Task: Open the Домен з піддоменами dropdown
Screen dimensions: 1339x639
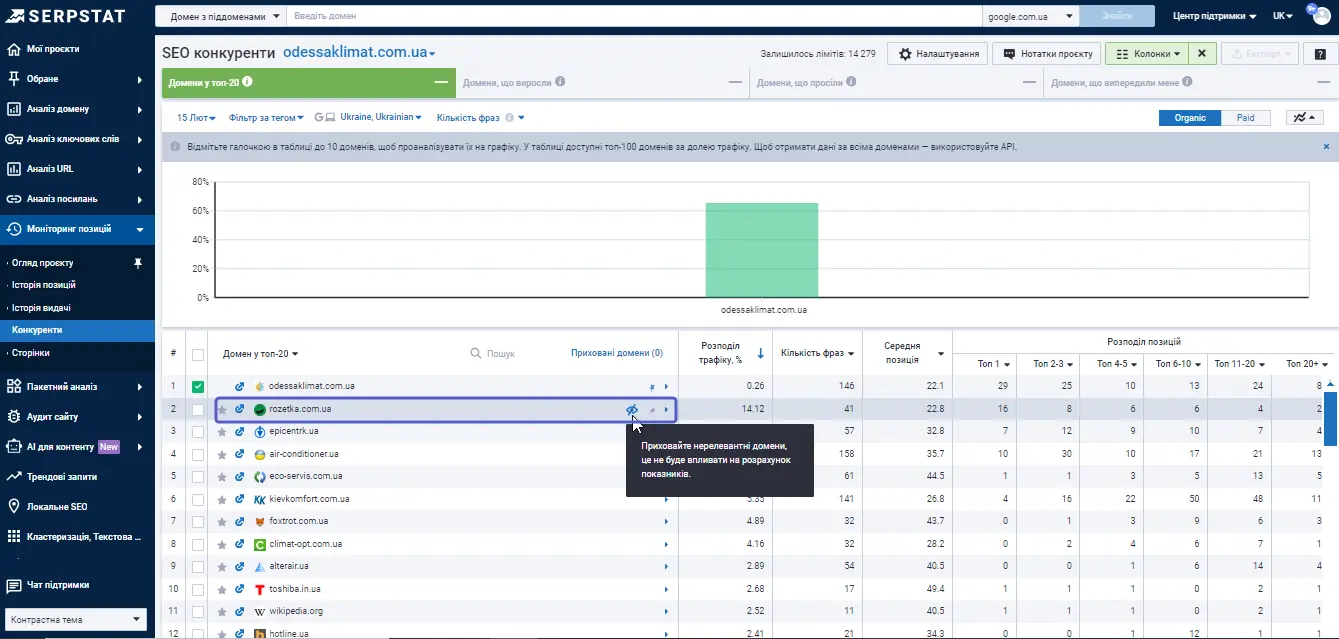Action: 220,16
